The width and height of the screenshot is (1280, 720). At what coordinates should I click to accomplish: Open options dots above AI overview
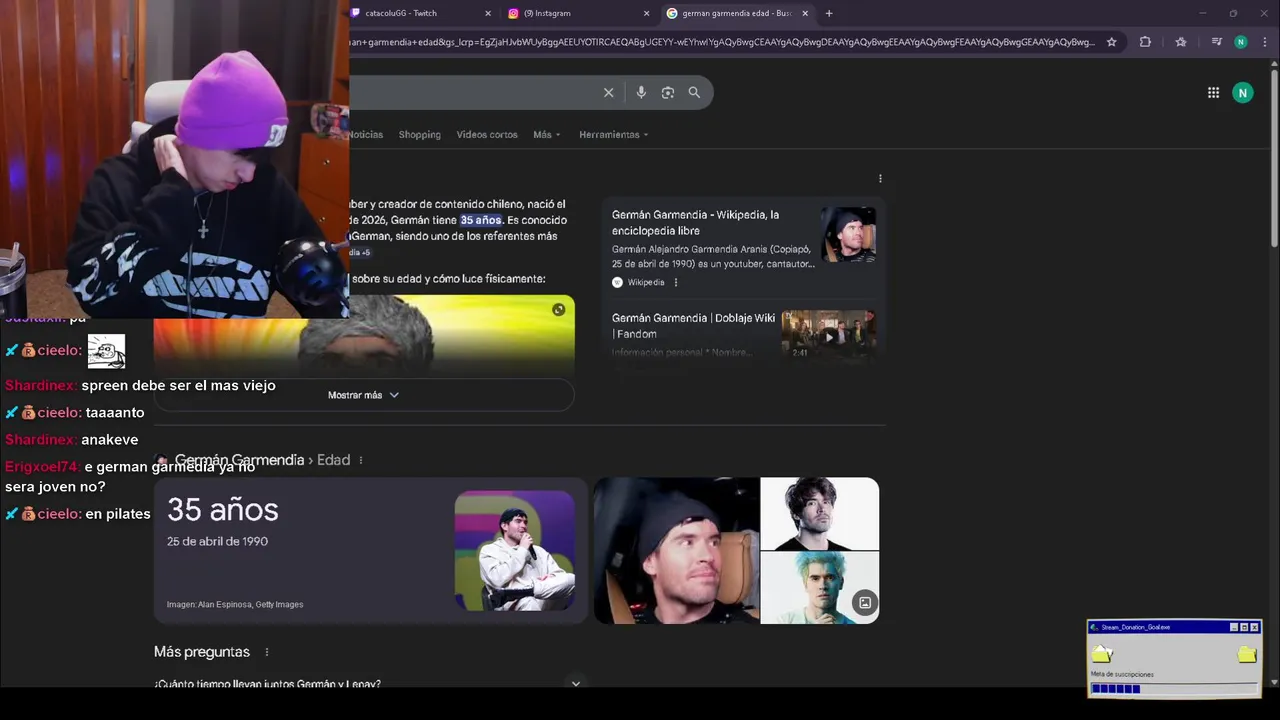[880, 178]
